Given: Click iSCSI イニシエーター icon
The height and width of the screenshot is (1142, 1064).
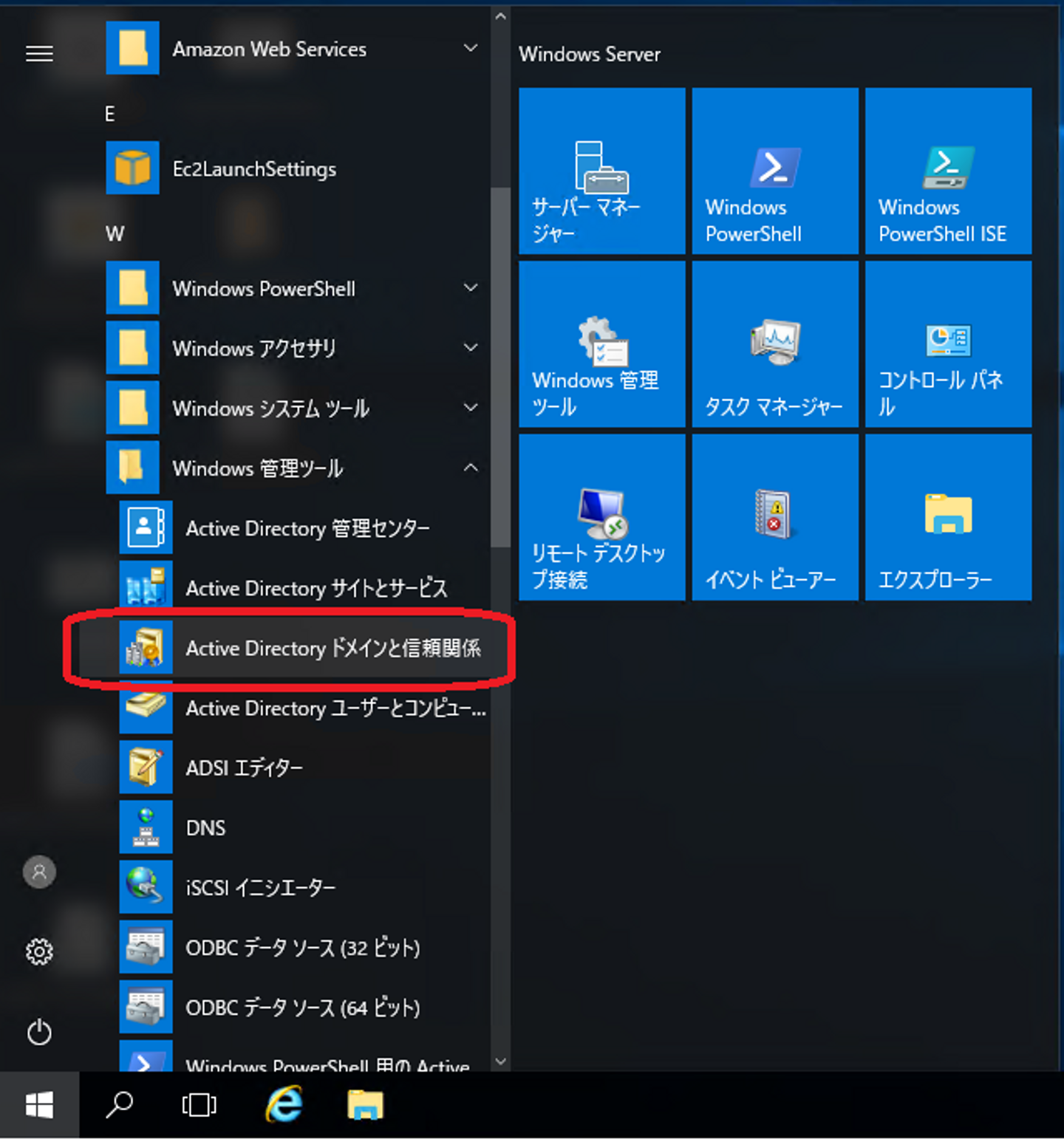Looking at the screenshot, I should tap(146, 887).
